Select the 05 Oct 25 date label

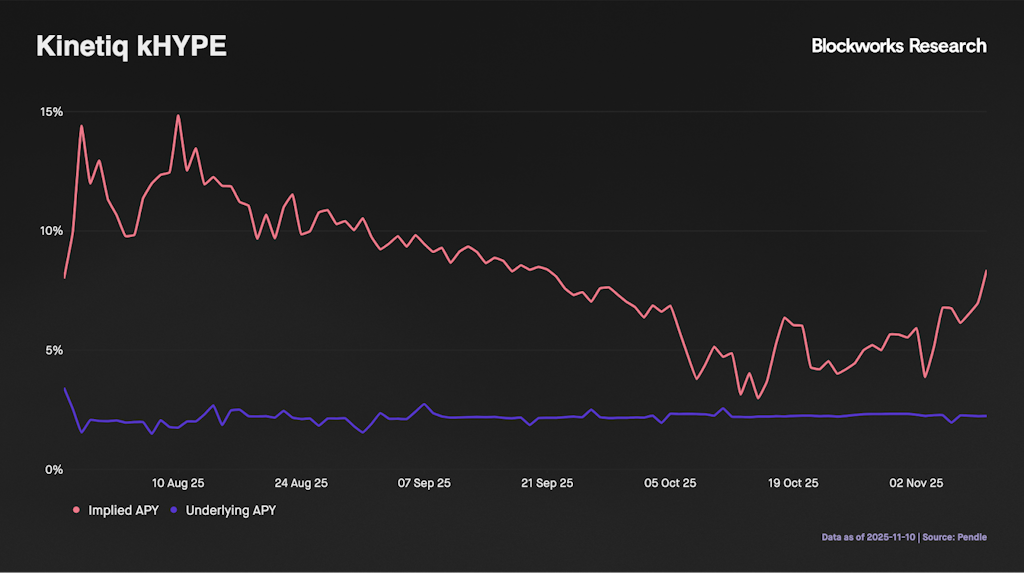pyautogui.click(x=670, y=483)
